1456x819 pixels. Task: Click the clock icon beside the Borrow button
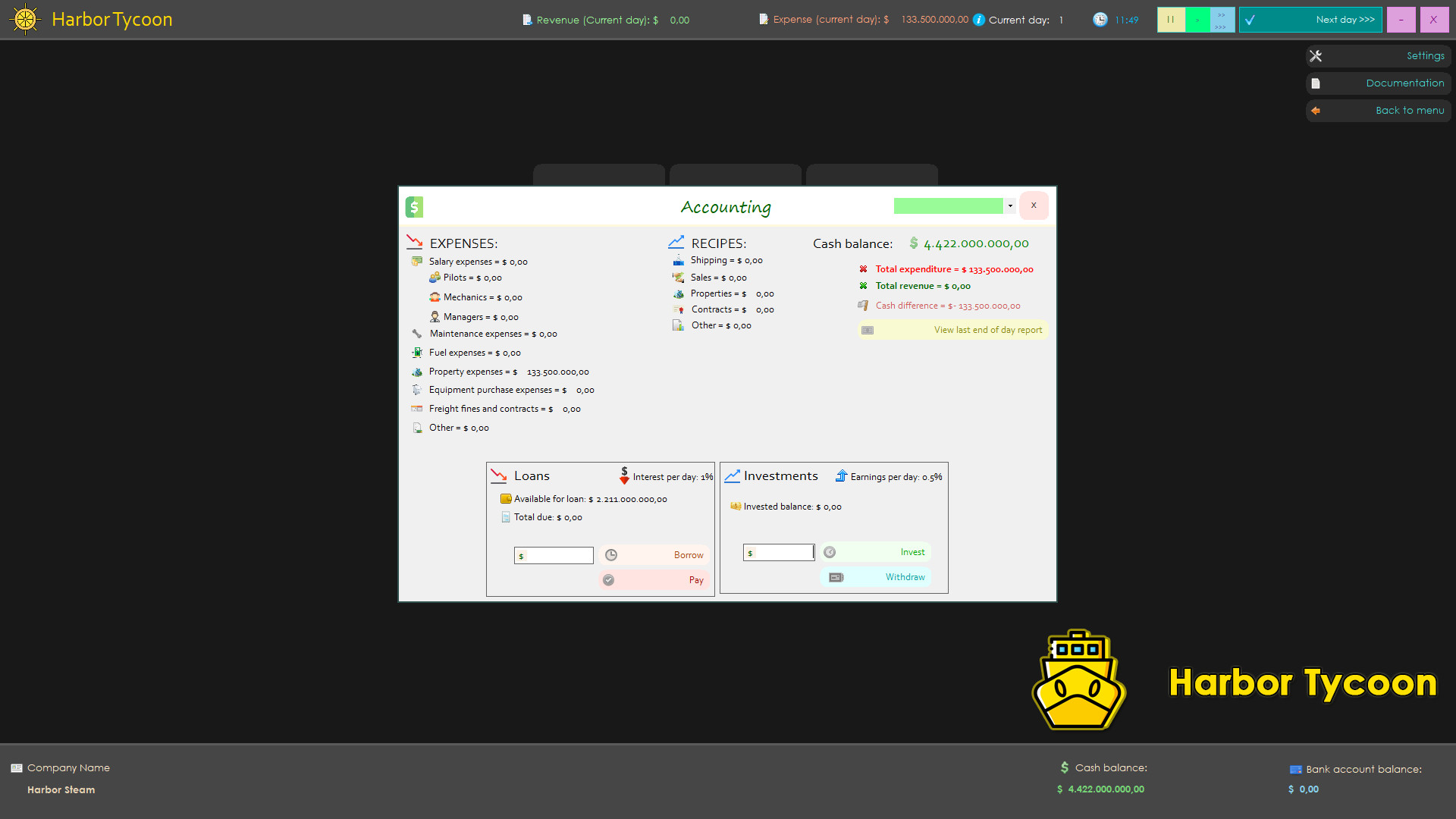click(x=611, y=555)
